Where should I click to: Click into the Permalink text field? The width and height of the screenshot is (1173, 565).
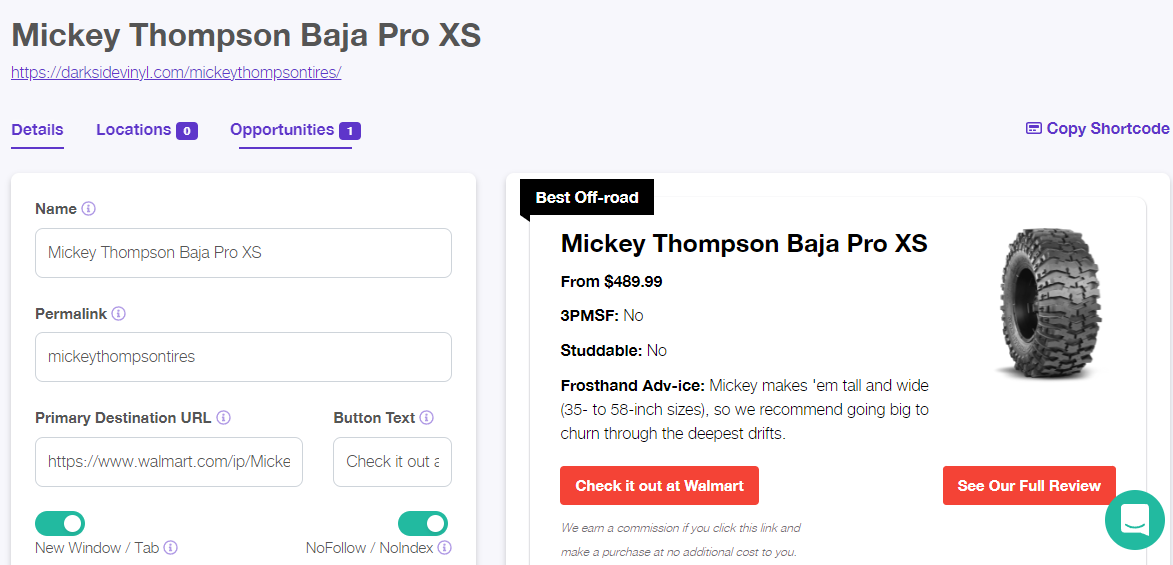coord(243,357)
